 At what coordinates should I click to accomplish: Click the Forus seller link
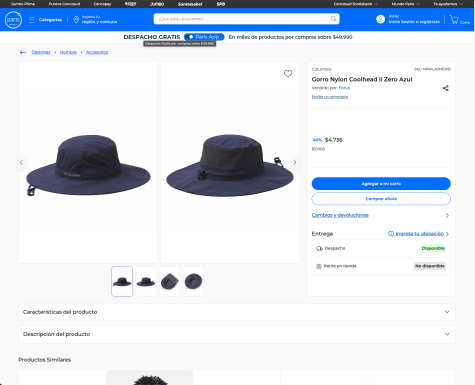point(344,88)
